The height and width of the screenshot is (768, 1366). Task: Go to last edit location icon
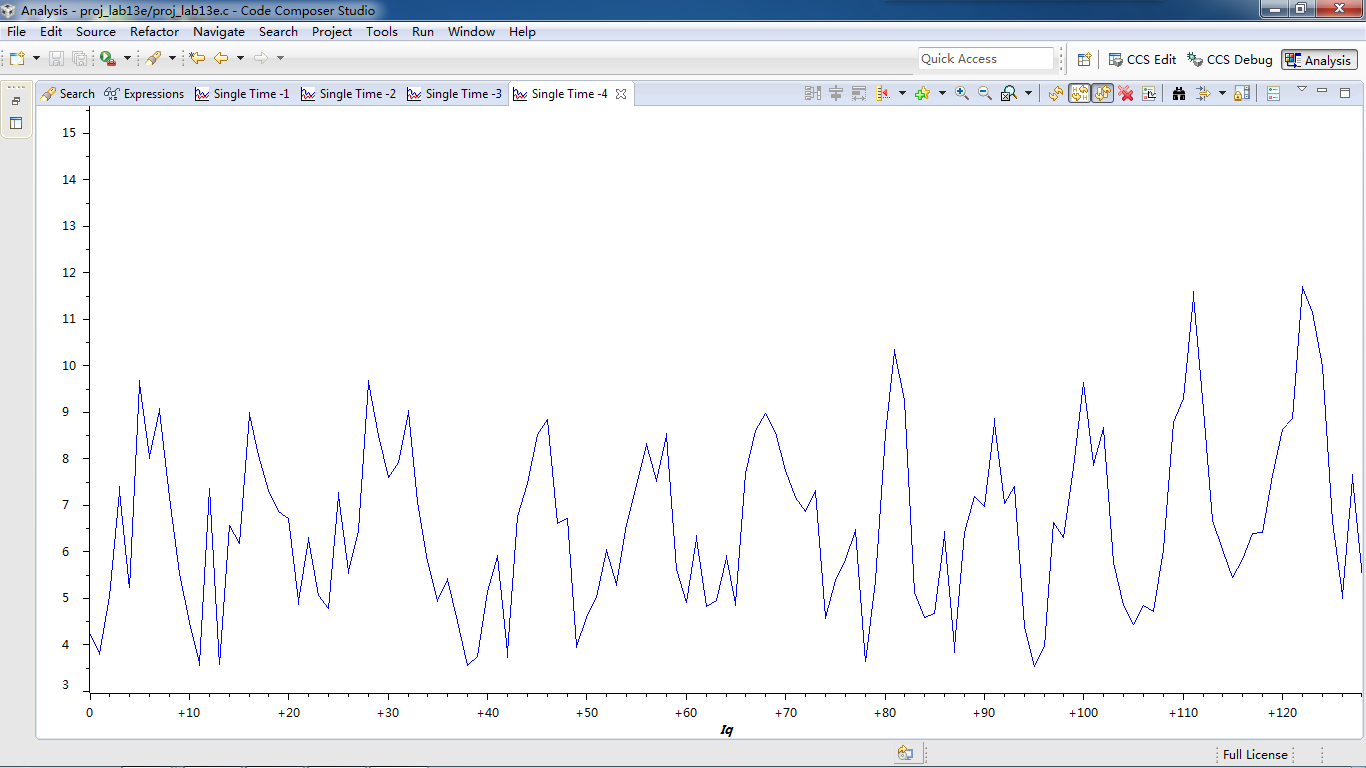click(x=197, y=59)
